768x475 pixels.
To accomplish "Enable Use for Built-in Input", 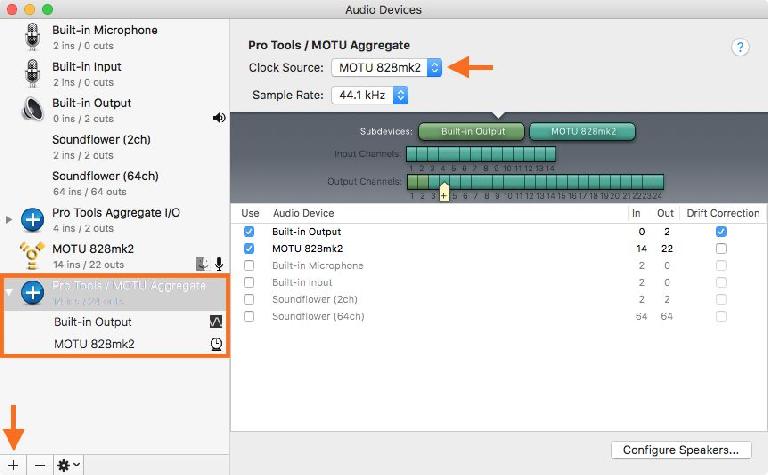I will [249, 283].
